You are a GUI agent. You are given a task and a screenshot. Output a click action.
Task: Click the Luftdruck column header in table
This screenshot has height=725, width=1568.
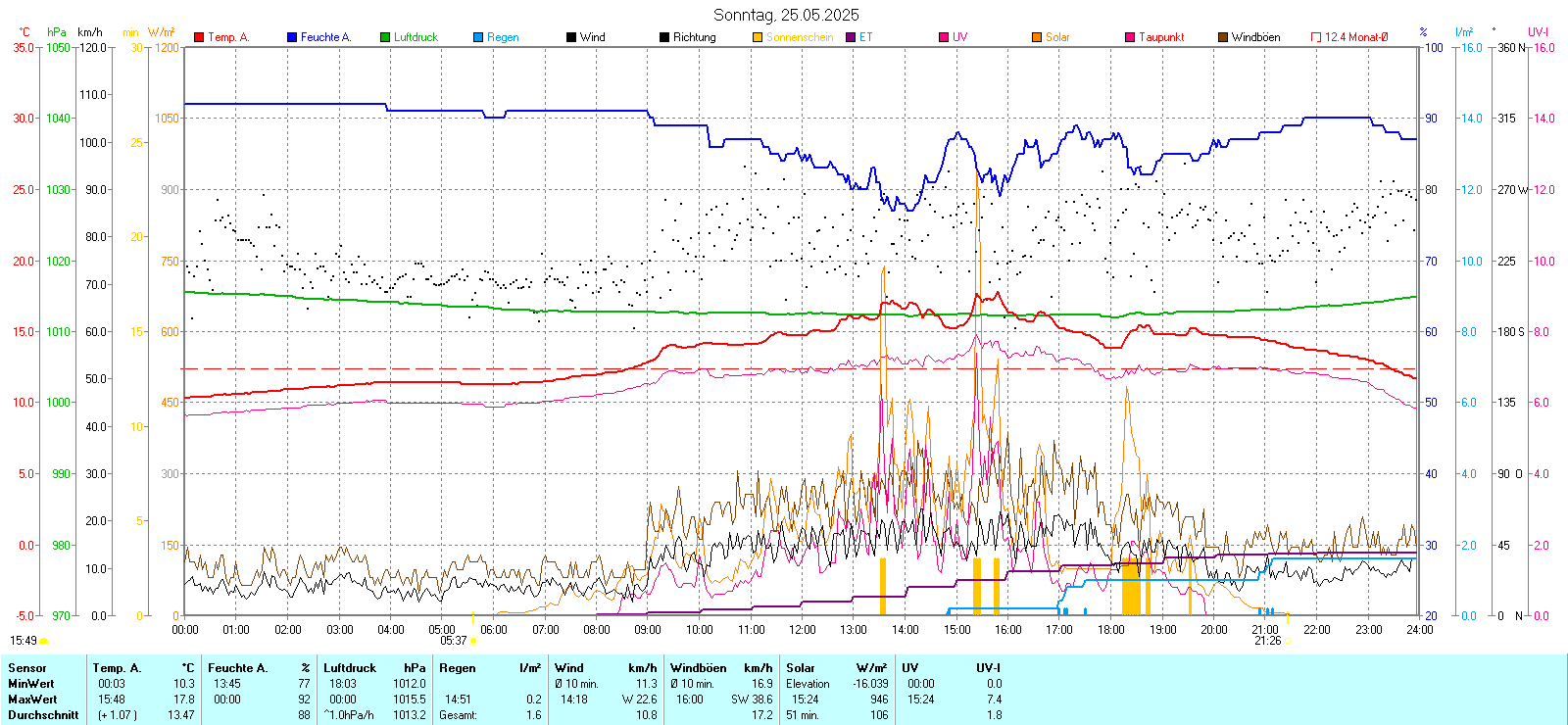click(350, 668)
